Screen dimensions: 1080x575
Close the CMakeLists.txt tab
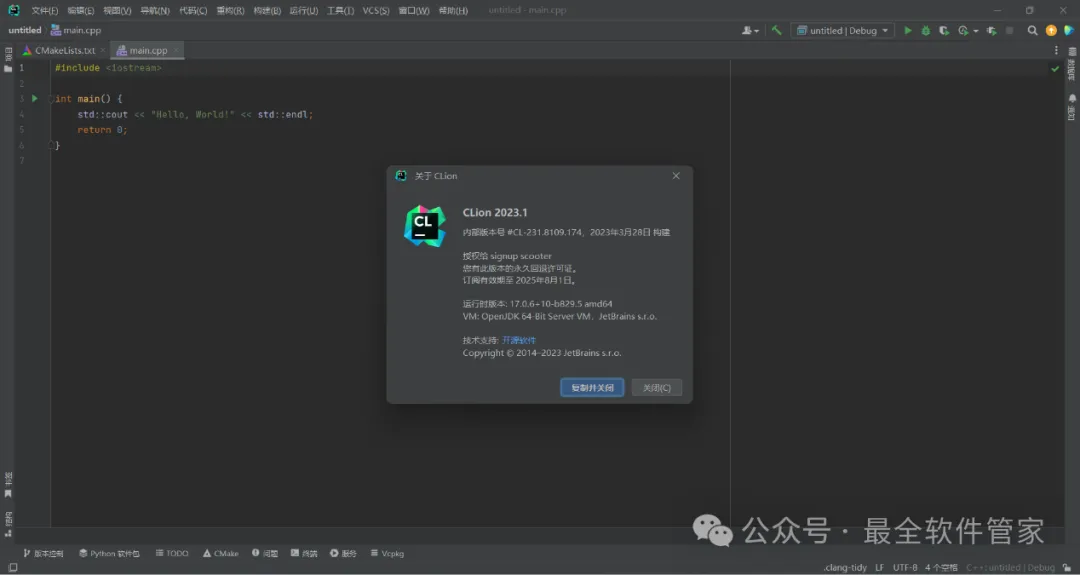point(103,50)
